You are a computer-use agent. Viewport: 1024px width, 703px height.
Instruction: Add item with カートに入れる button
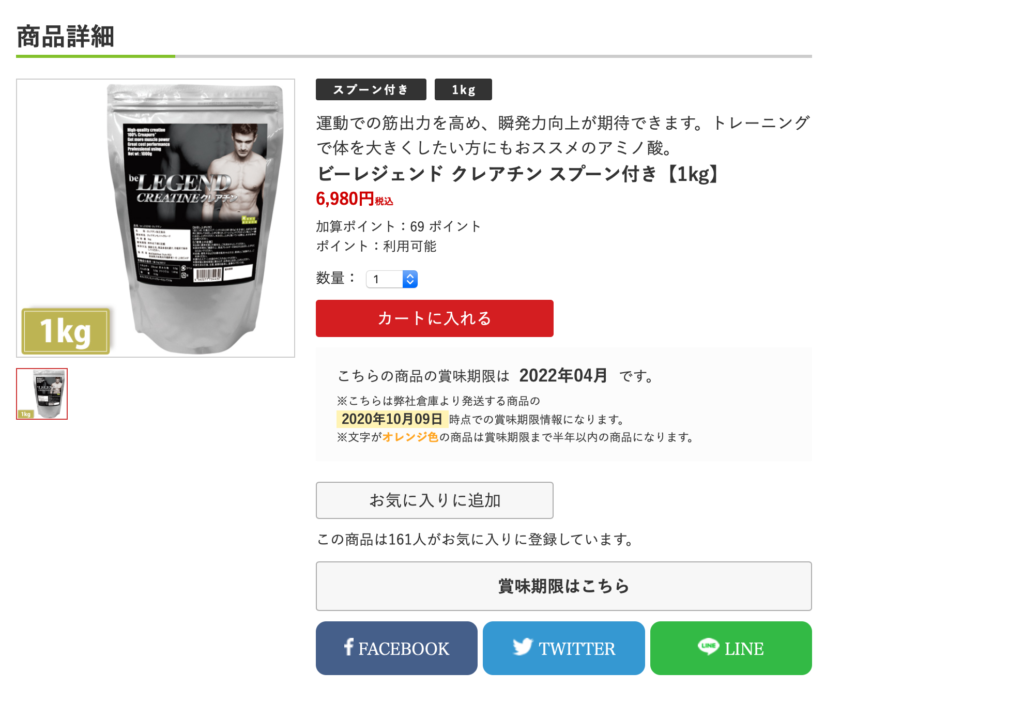pyautogui.click(x=434, y=318)
